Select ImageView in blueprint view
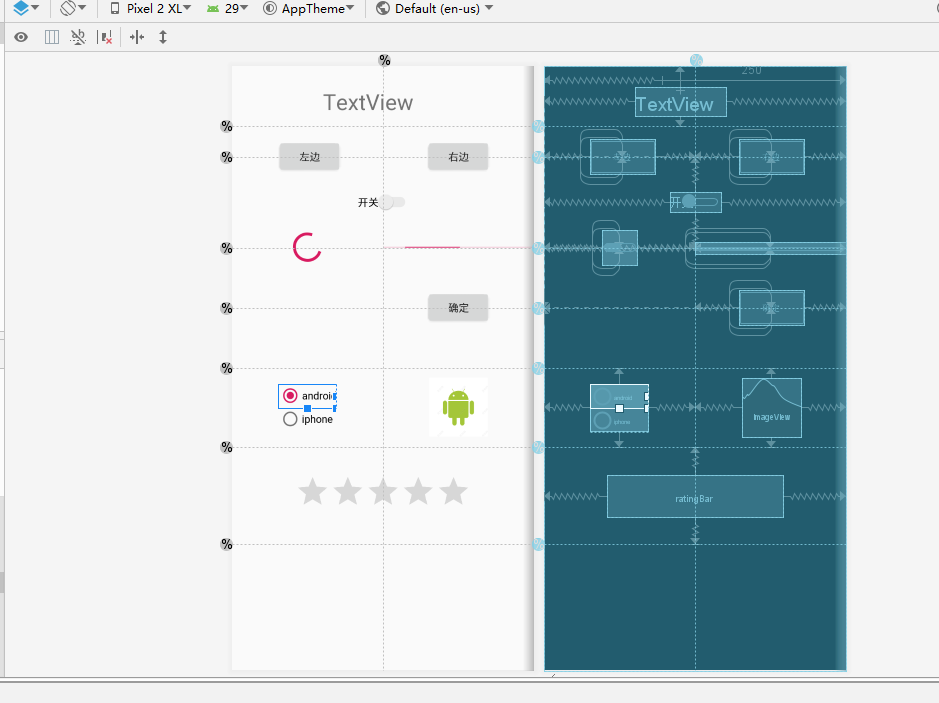Screen dimensions: 939x703 click(771, 408)
